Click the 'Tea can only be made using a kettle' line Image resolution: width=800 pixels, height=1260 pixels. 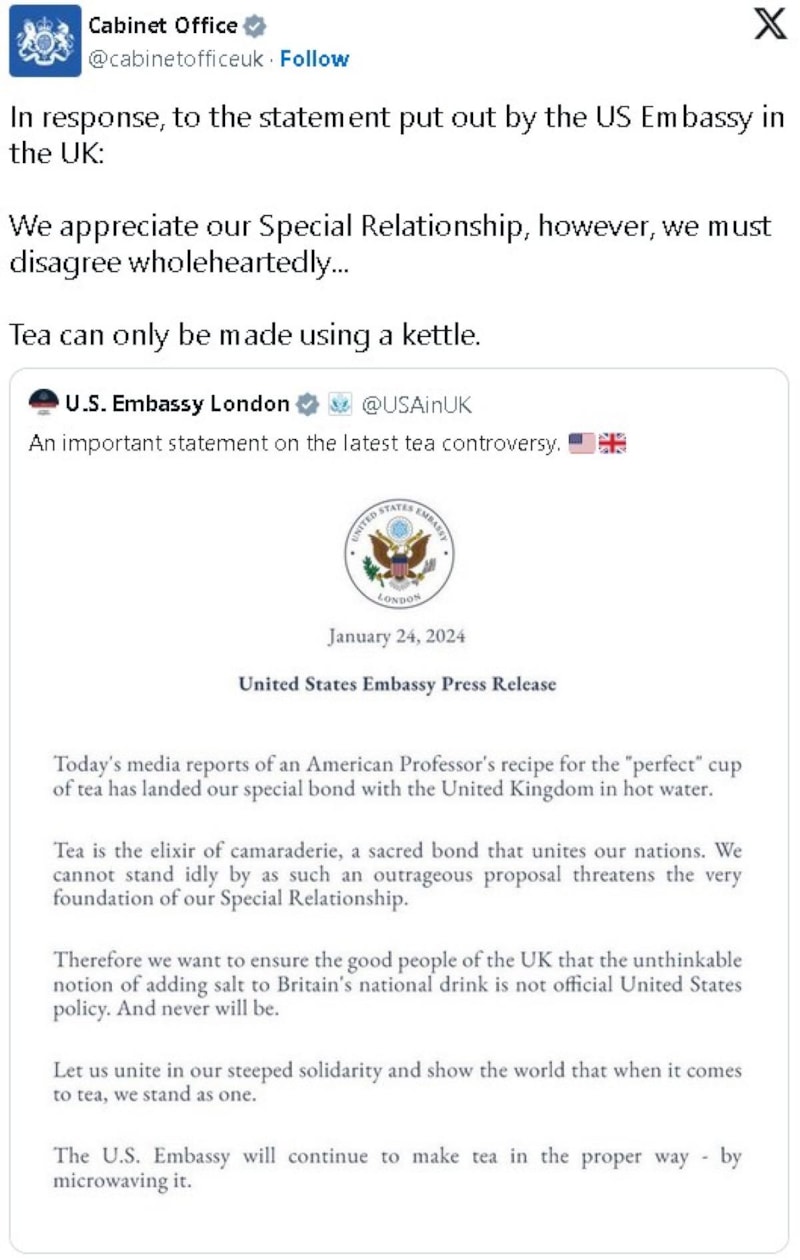point(245,335)
